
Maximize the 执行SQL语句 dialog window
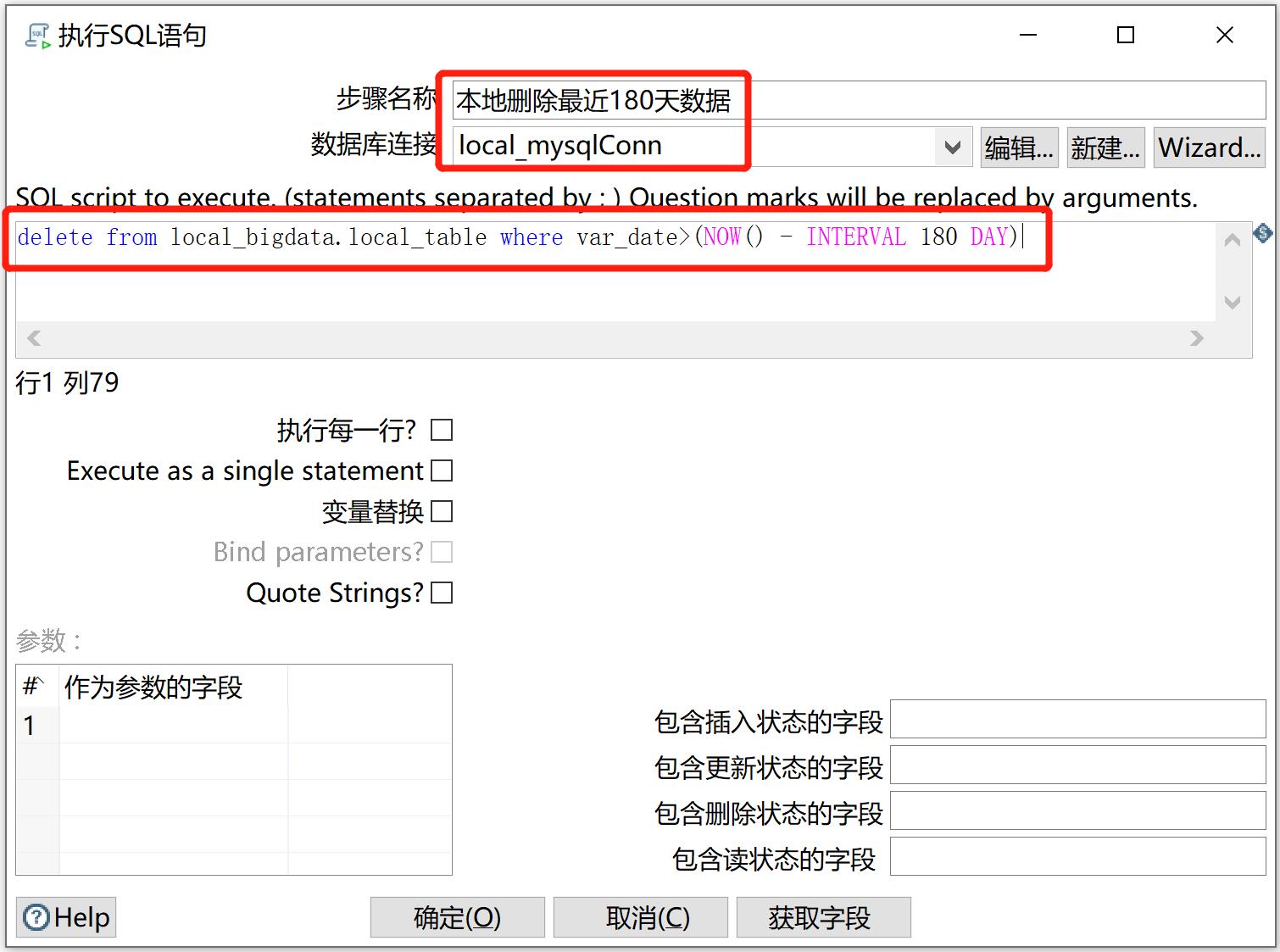pyautogui.click(x=1126, y=35)
